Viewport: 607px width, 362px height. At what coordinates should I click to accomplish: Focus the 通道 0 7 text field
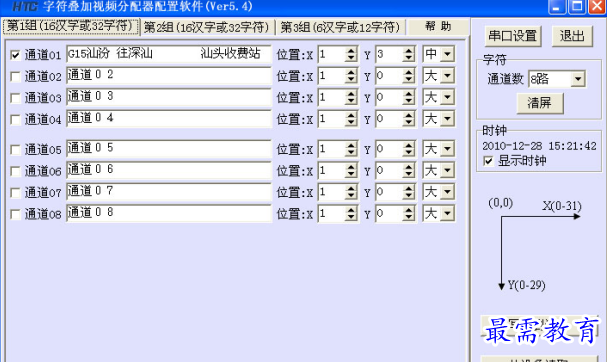169,191
